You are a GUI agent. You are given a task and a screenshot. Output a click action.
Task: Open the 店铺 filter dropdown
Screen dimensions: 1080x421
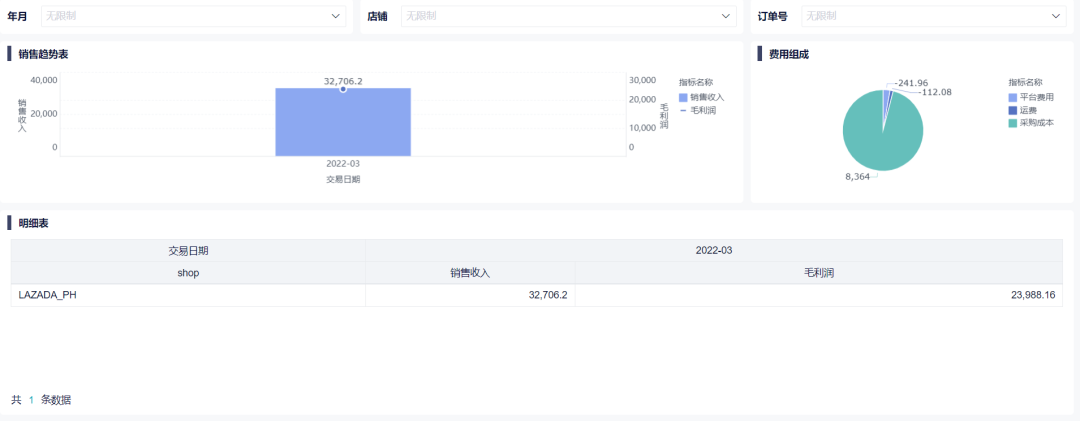[569, 16]
